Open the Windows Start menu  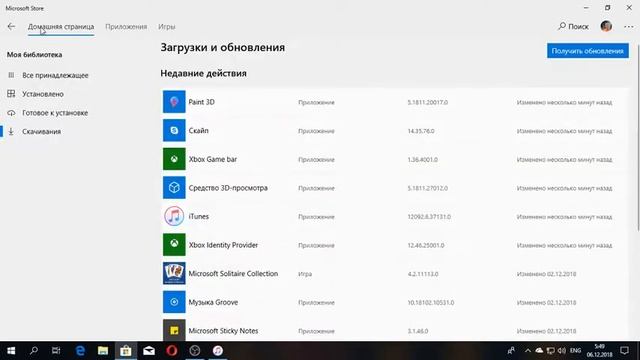click(11, 351)
